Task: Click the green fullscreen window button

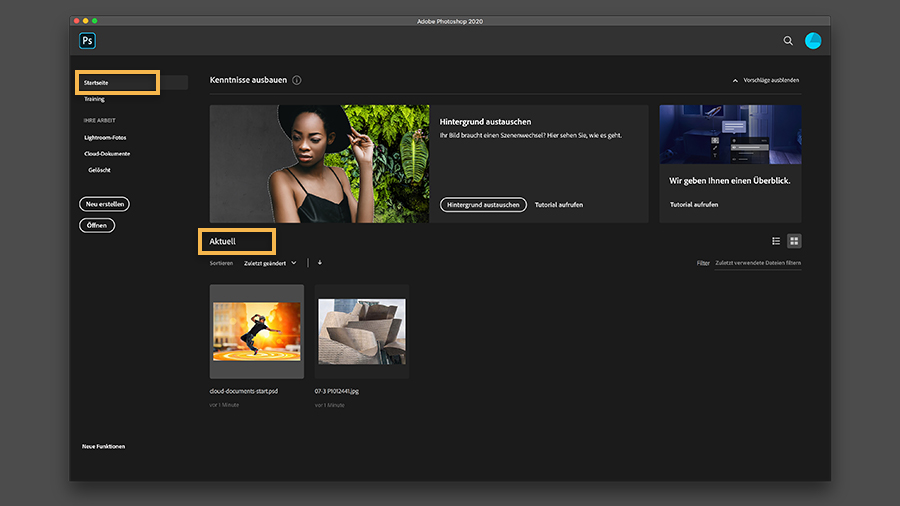Action: 95,21
